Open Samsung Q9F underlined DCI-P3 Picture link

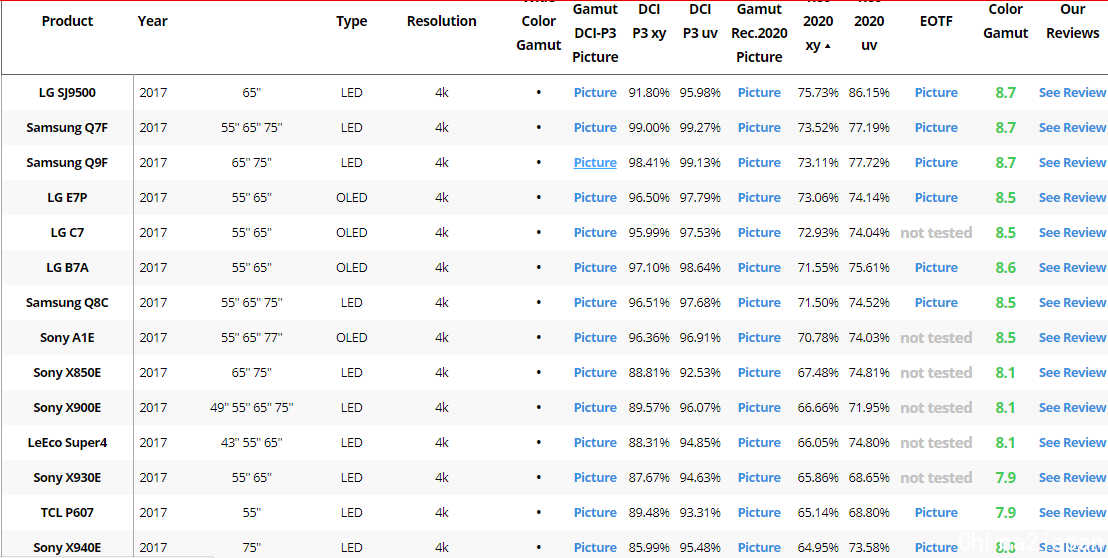pyautogui.click(x=595, y=162)
